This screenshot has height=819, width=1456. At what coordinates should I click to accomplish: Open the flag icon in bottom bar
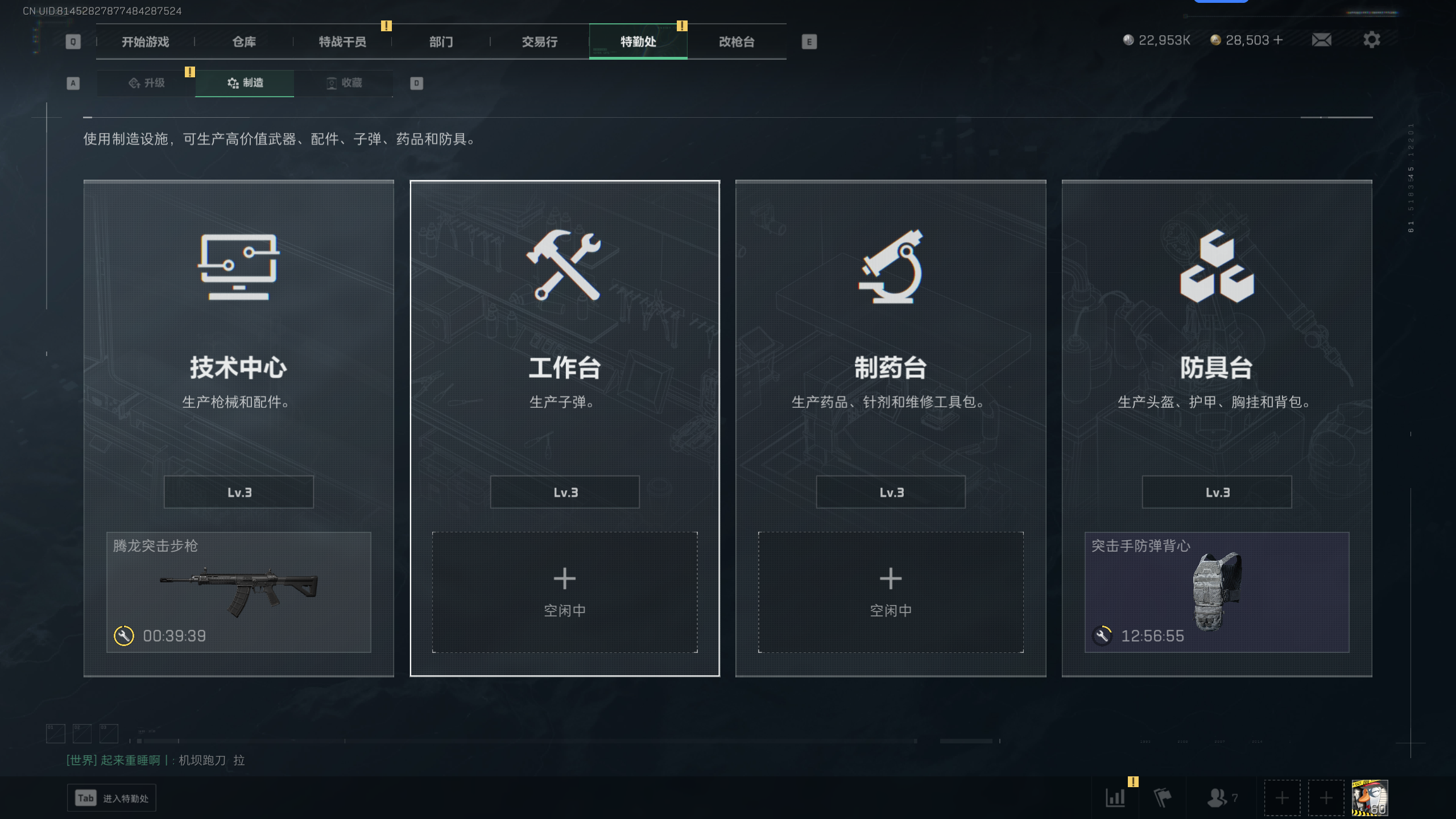[x=1163, y=797]
